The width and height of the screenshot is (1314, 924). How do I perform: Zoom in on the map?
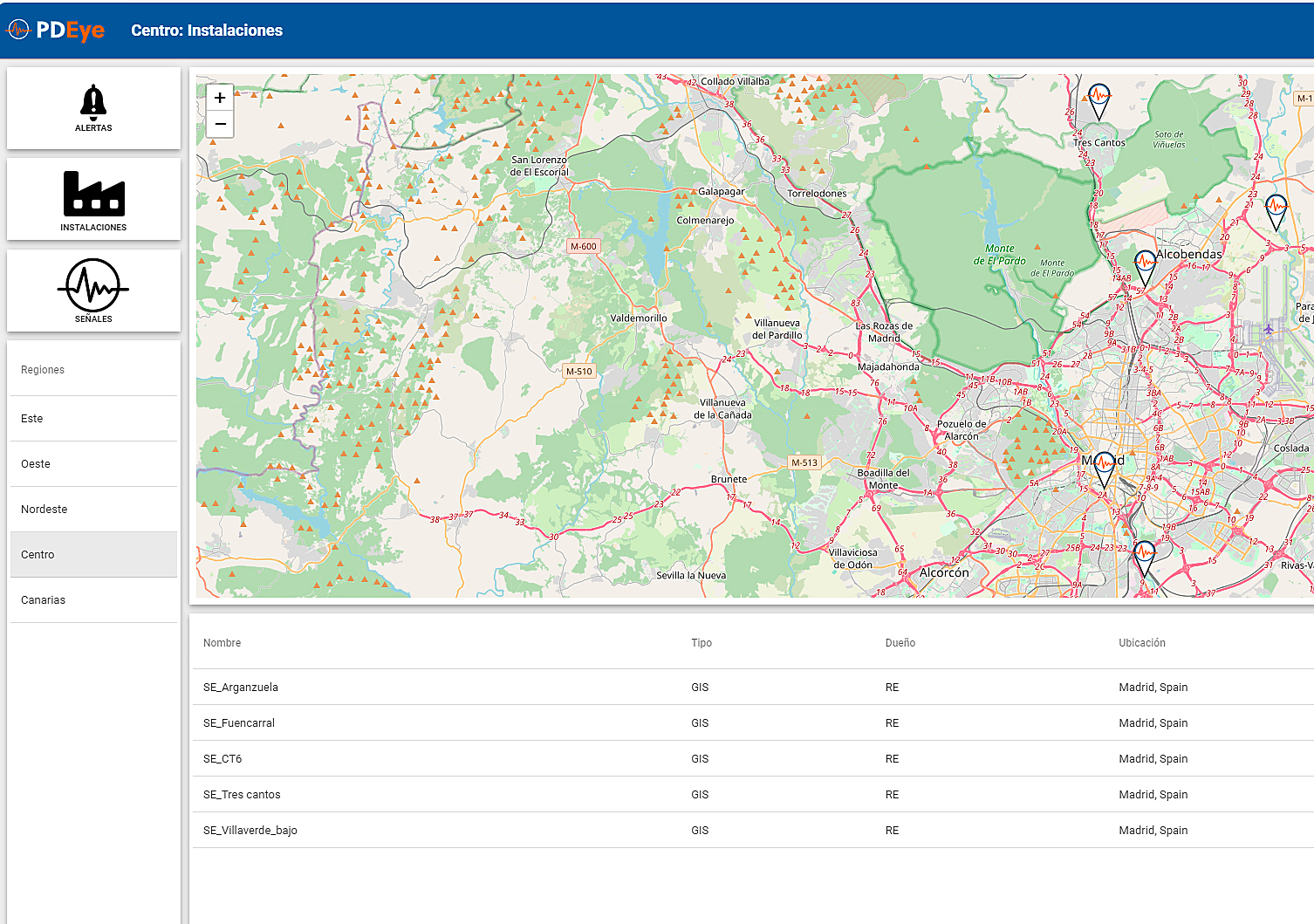(220, 98)
